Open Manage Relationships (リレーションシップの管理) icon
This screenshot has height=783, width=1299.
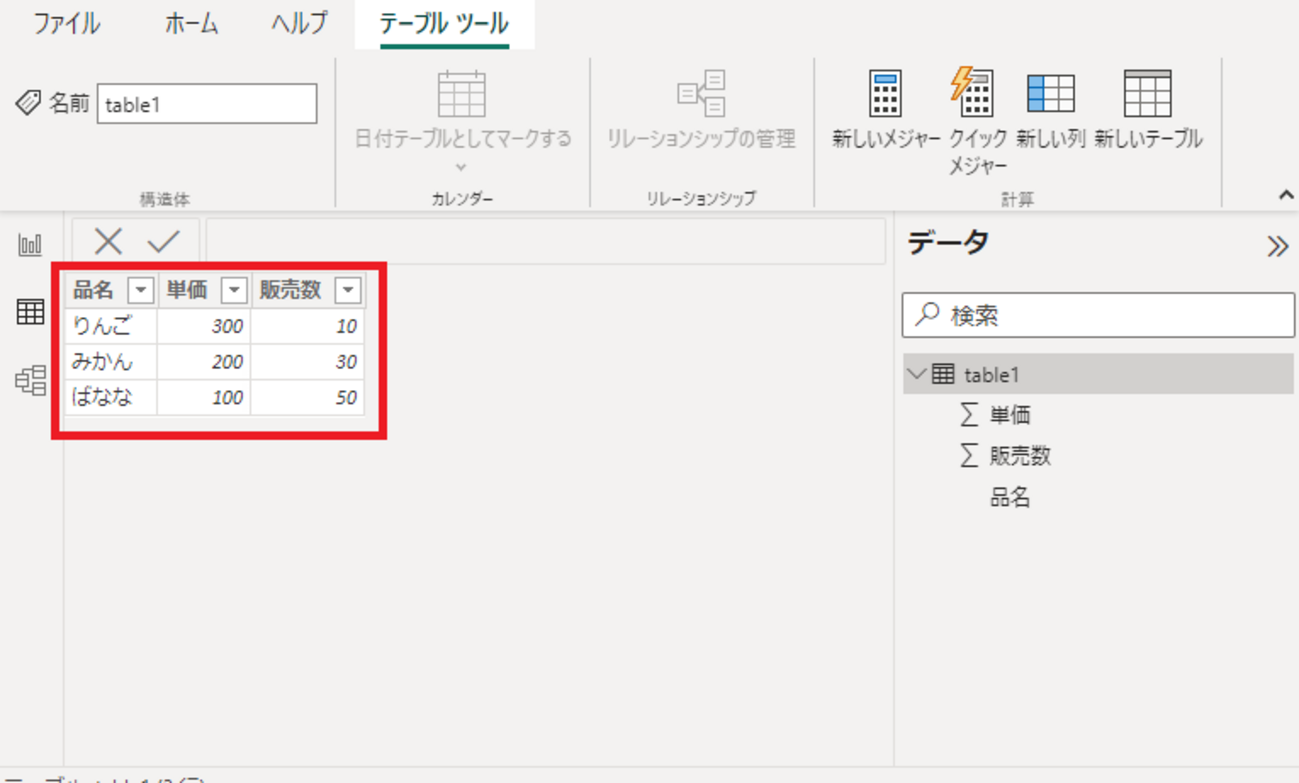pyautogui.click(x=701, y=94)
